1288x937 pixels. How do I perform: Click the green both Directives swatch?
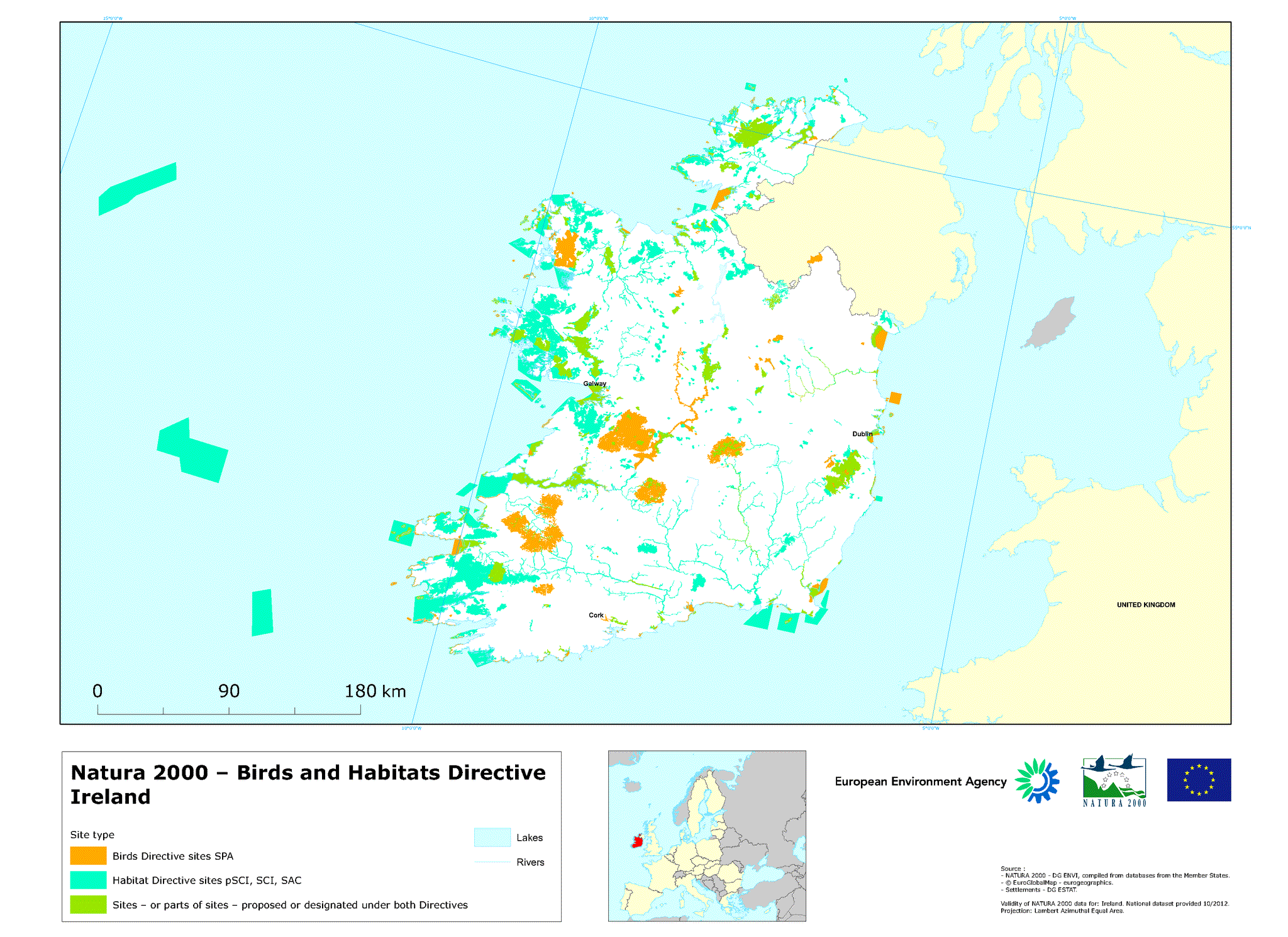88,904
